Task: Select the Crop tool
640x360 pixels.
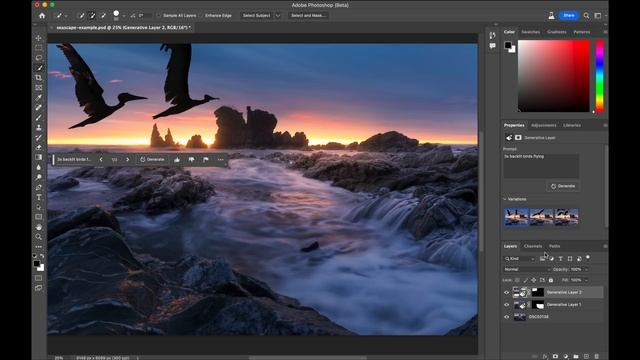Action: 39,78
